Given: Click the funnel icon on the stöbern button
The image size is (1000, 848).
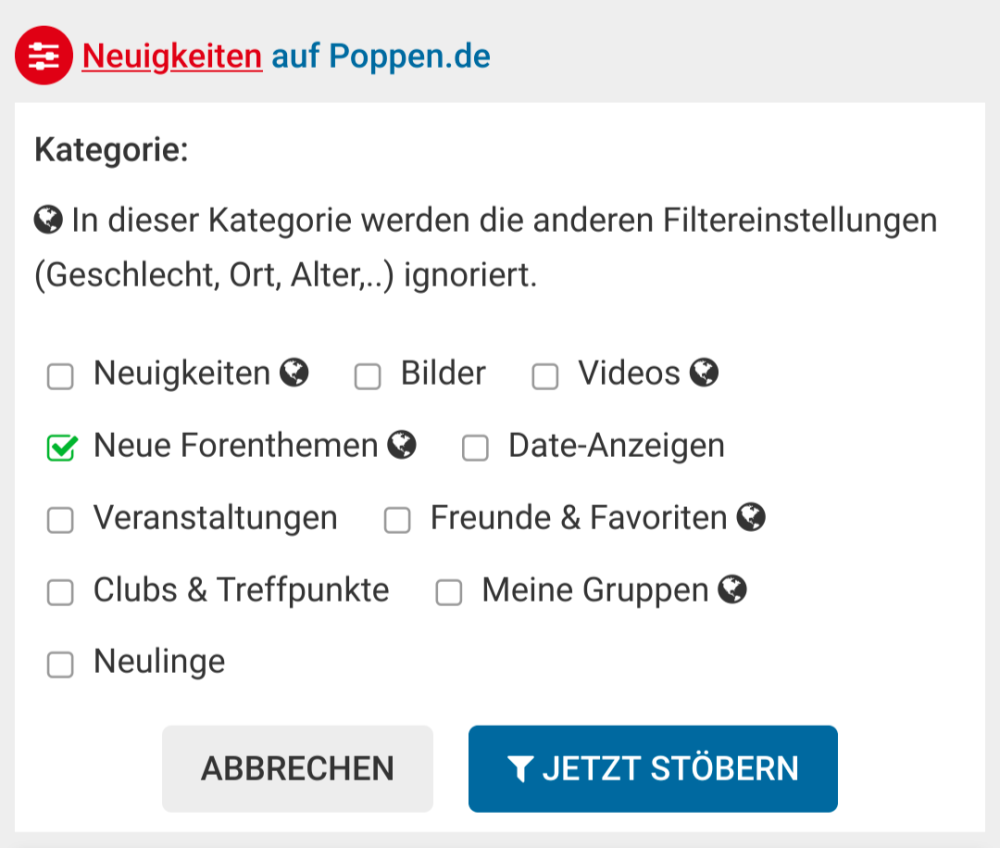Looking at the screenshot, I should click(x=523, y=769).
